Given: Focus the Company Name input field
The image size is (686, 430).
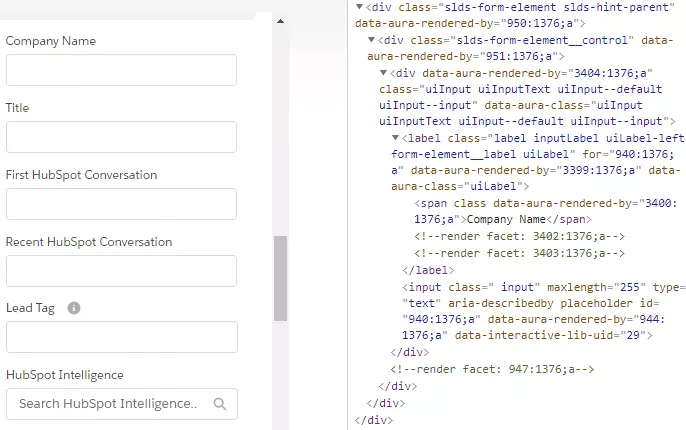Looking at the screenshot, I should point(121,70).
